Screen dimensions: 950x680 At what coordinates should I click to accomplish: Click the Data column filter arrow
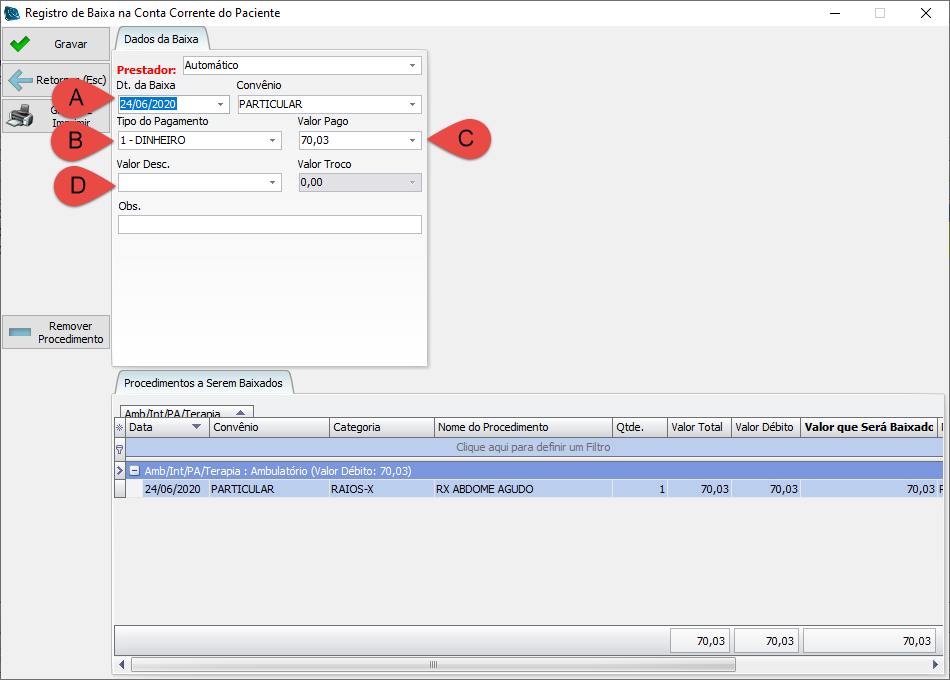point(195,427)
